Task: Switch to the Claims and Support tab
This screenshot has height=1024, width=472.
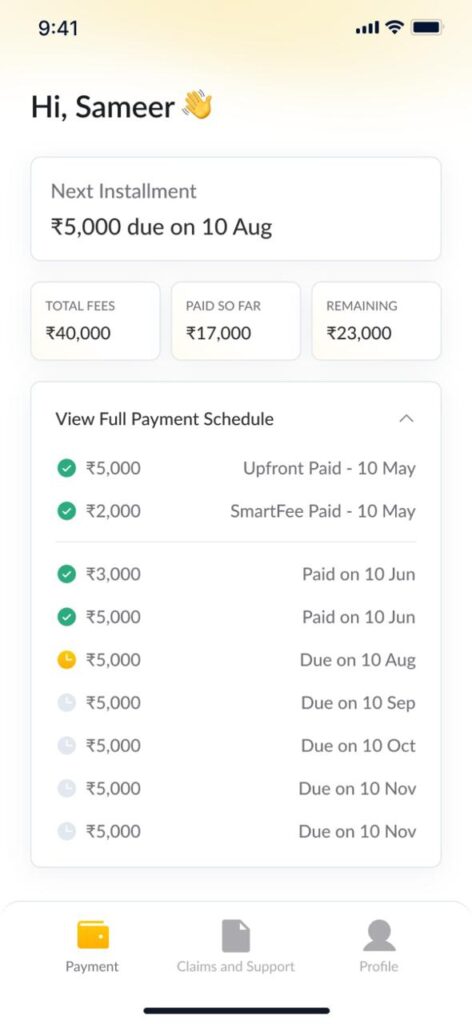Action: [236, 967]
